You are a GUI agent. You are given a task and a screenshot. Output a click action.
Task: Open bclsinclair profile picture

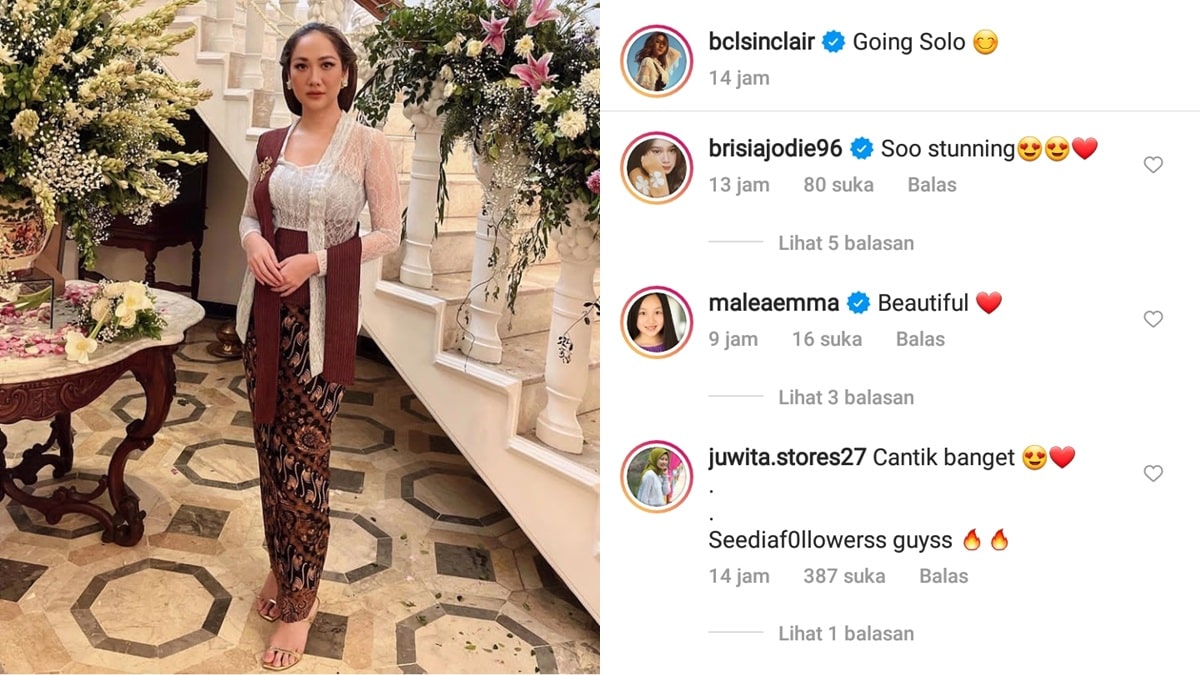[657, 60]
